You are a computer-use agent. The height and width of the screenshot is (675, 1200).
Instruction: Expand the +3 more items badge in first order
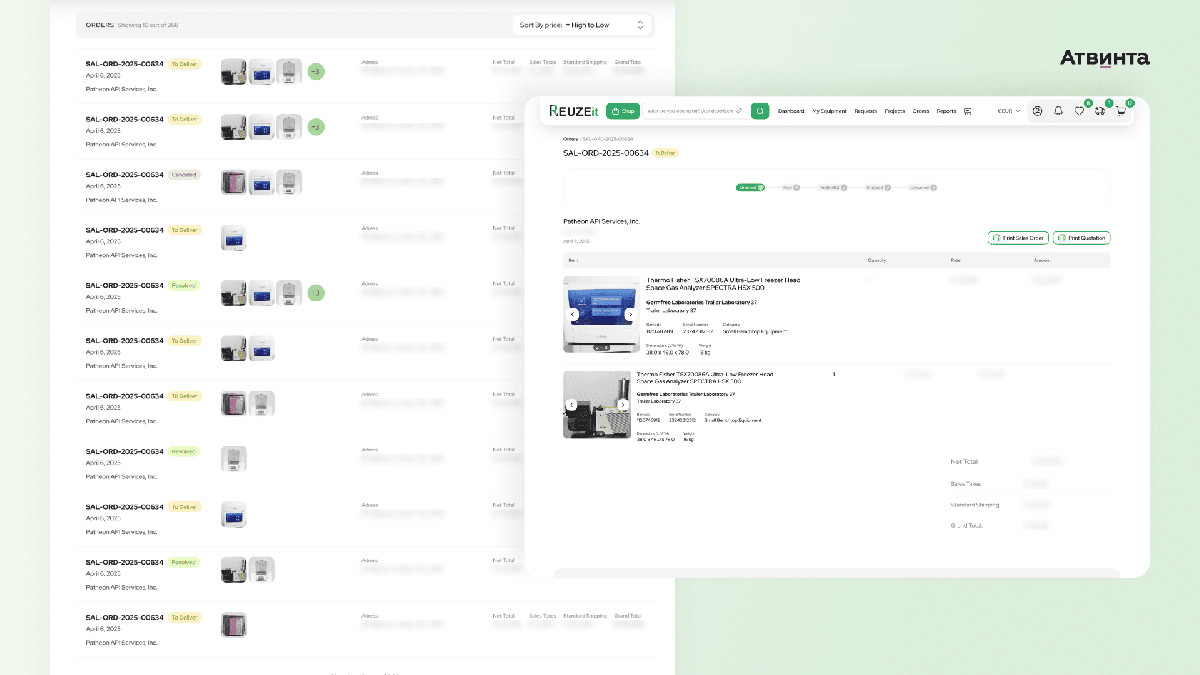(316, 71)
